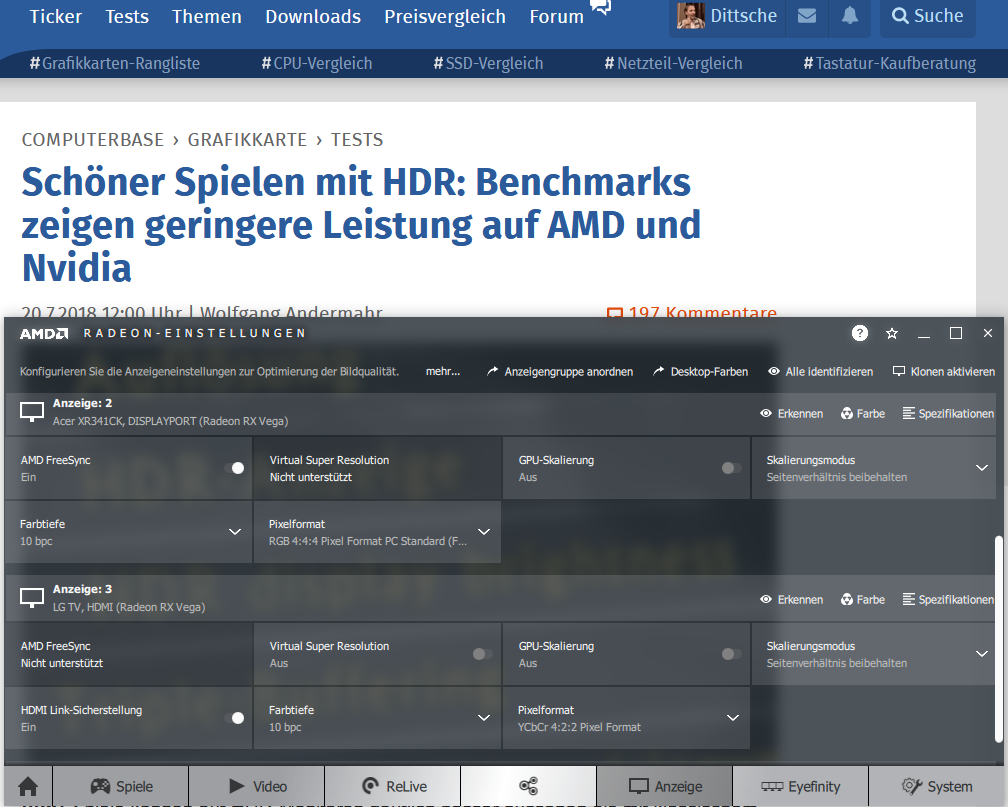Viewport: 1008px width, 807px height.
Task: Open Dittsche user profile with avatar
Action: coord(728,16)
